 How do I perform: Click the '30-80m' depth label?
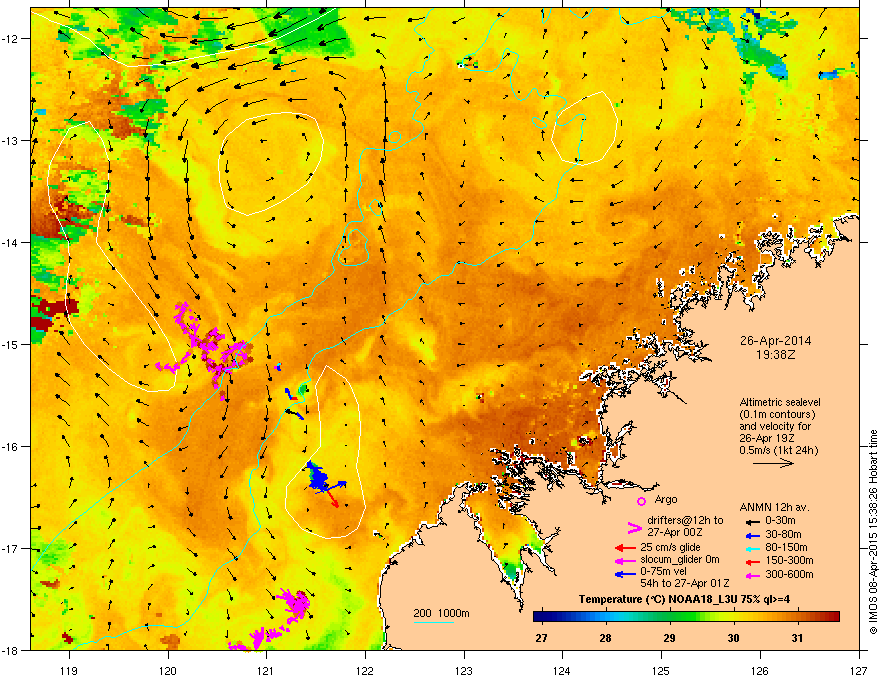click(x=783, y=535)
